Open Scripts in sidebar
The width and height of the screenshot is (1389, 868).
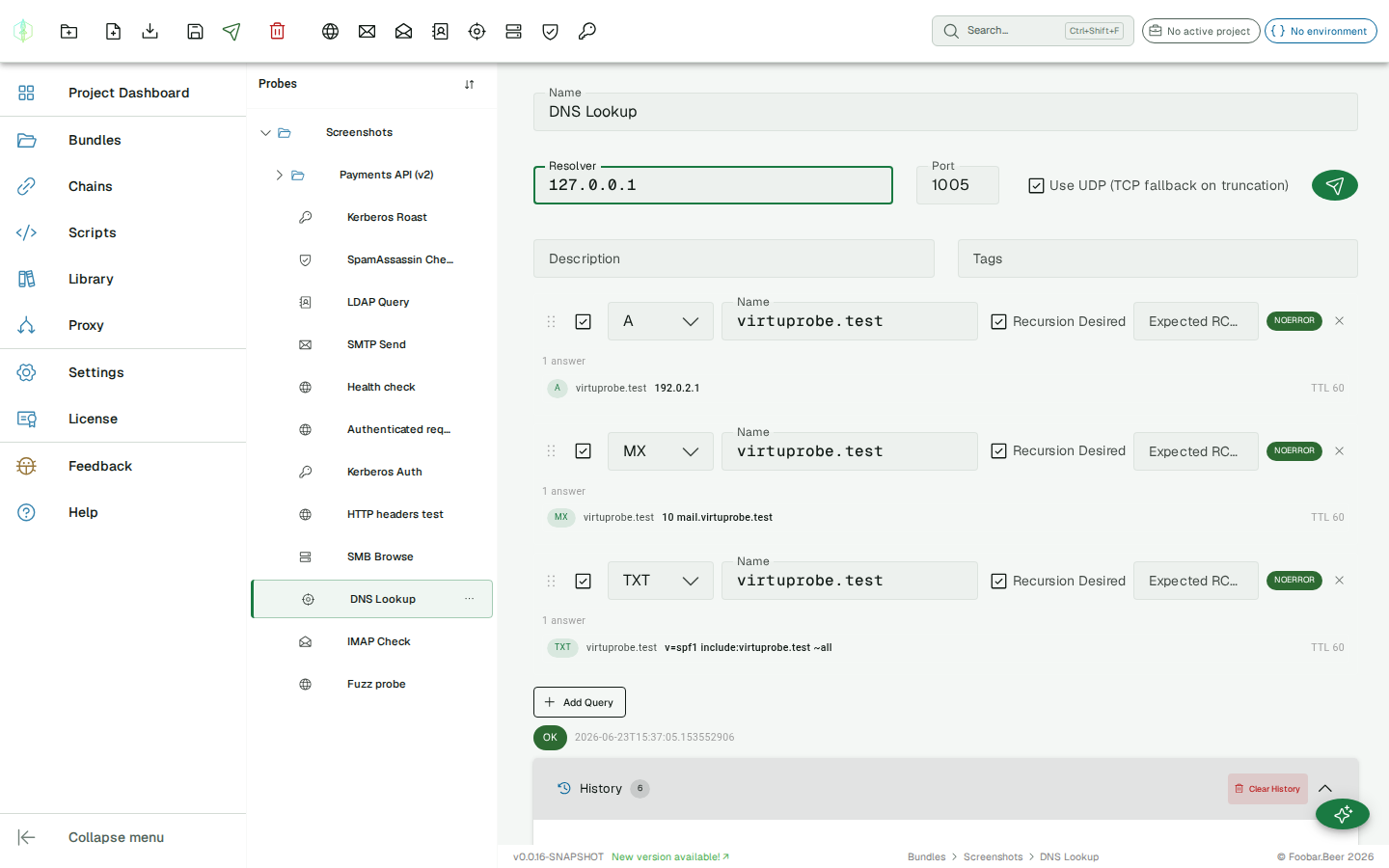point(123,232)
